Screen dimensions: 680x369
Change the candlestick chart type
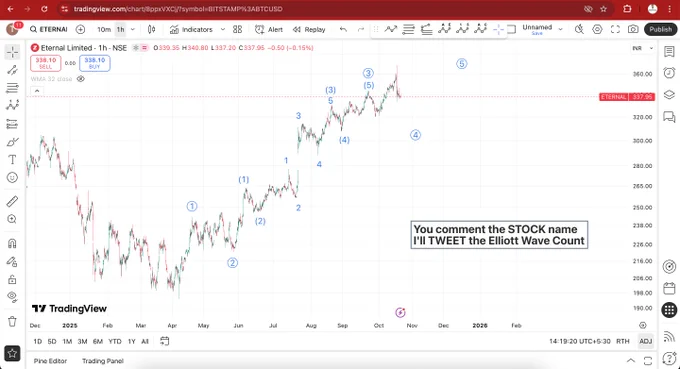tap(151, 29)
